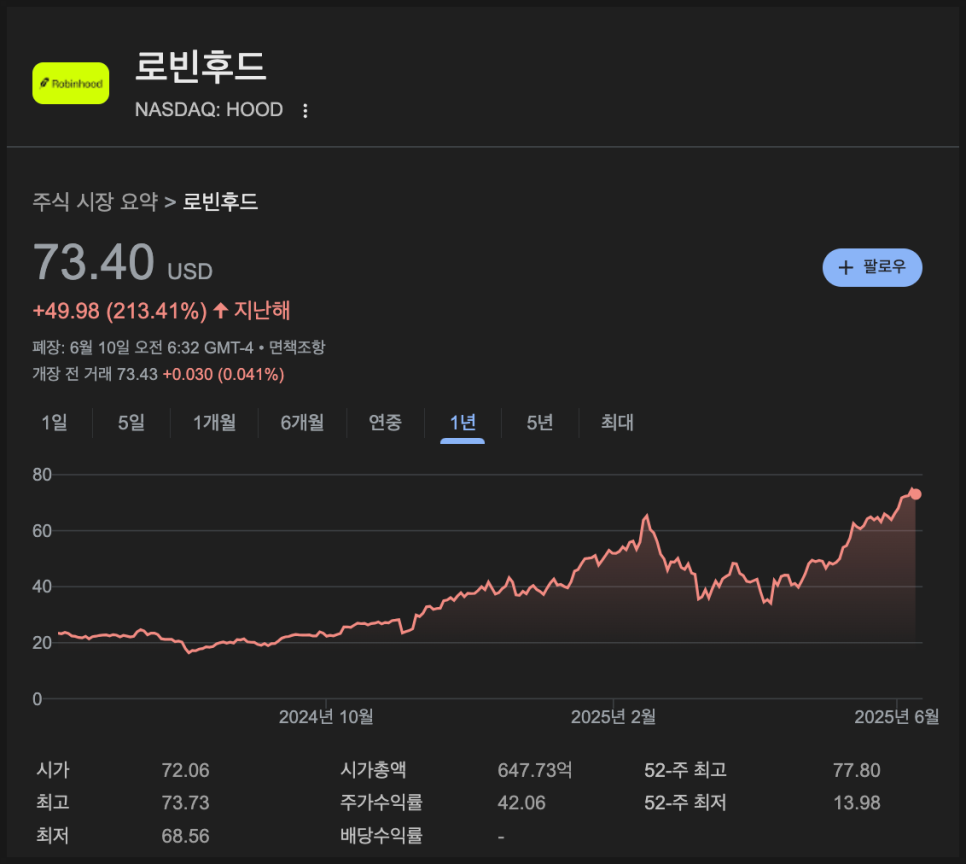Select the 1년 chart tab
Screen dimensions: 966x864
point(463,423)
